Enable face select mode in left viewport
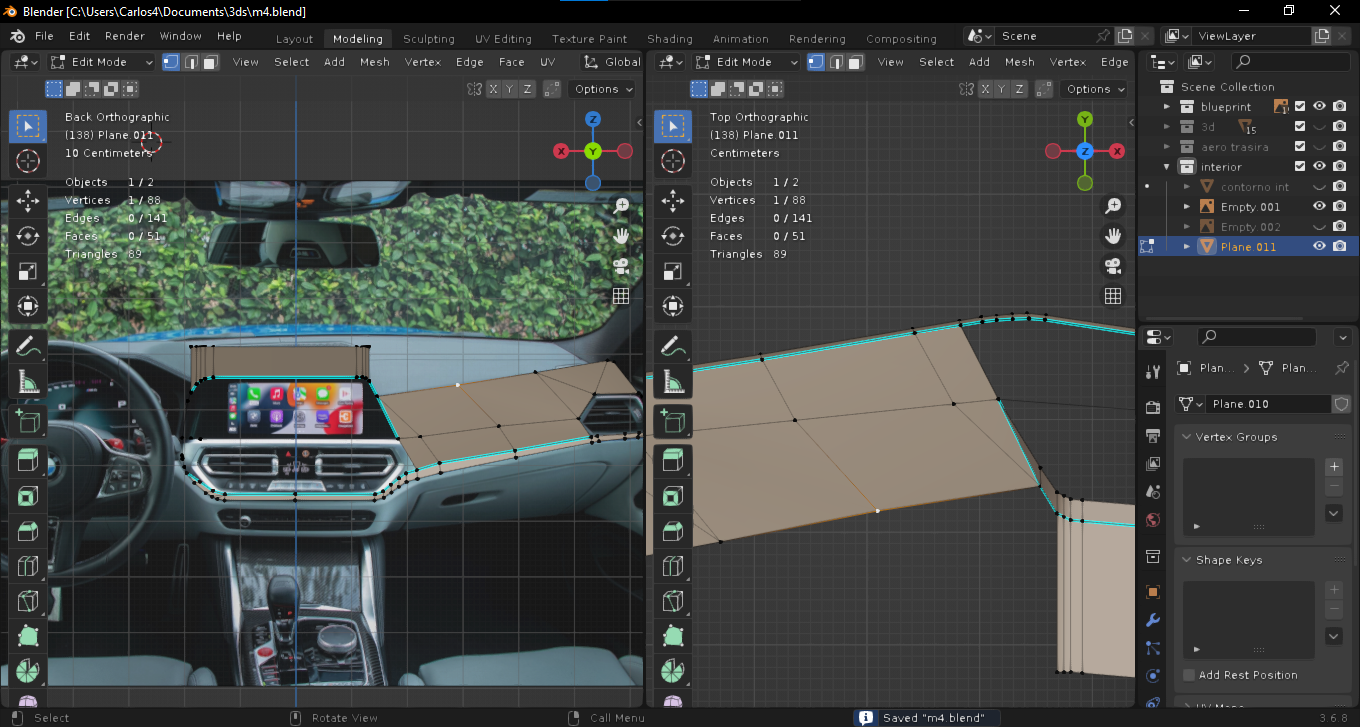Viewport: 1360px width, 727px height. pyautogui.click(x=210, y=62)
